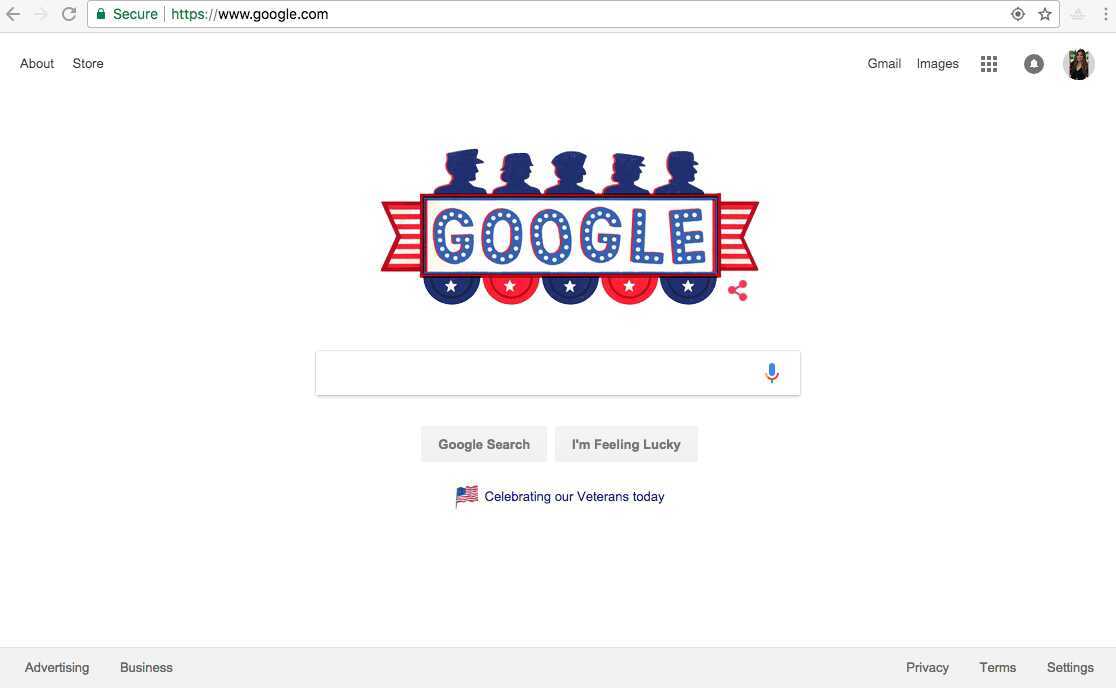Screen dimensions: 1116x688
Task: Open the notifications bell icon
Action: (1033, 64)
